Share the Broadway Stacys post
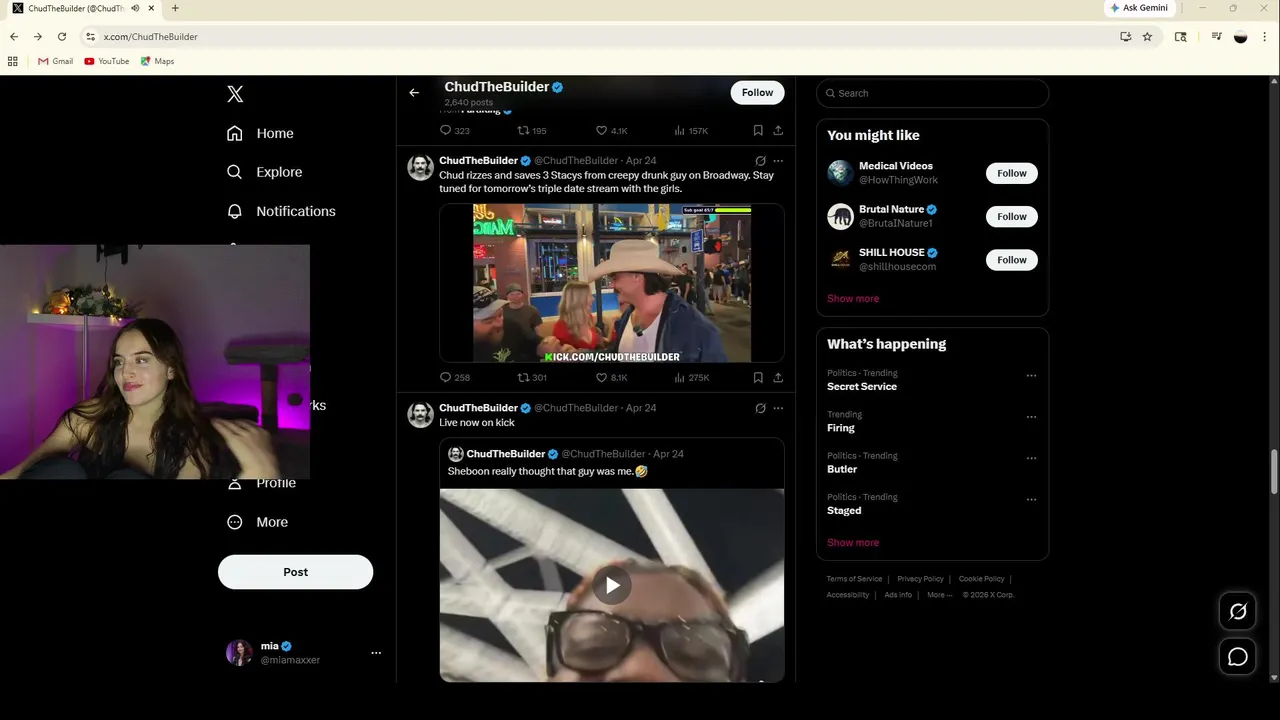The height and width of the screenshot is (720, 1280). pos(778,378)
